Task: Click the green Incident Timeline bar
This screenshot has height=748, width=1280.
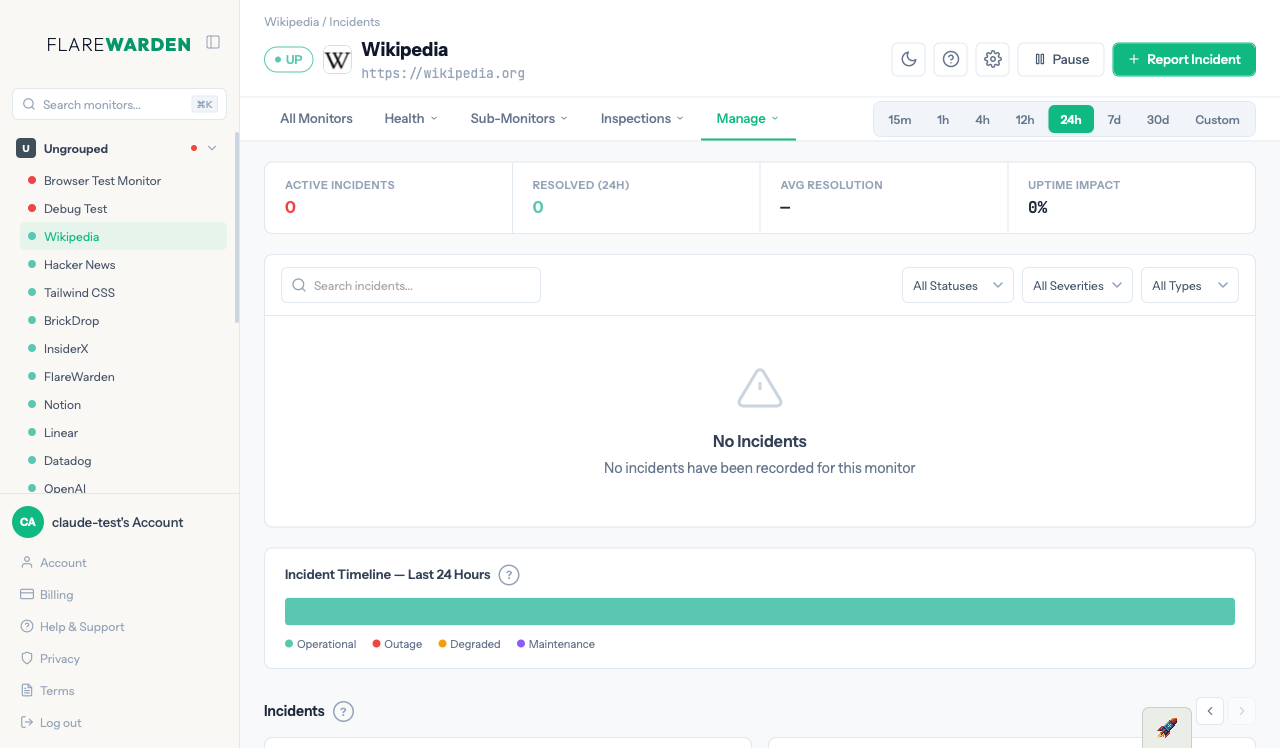Action: click(x=759, y=611)
